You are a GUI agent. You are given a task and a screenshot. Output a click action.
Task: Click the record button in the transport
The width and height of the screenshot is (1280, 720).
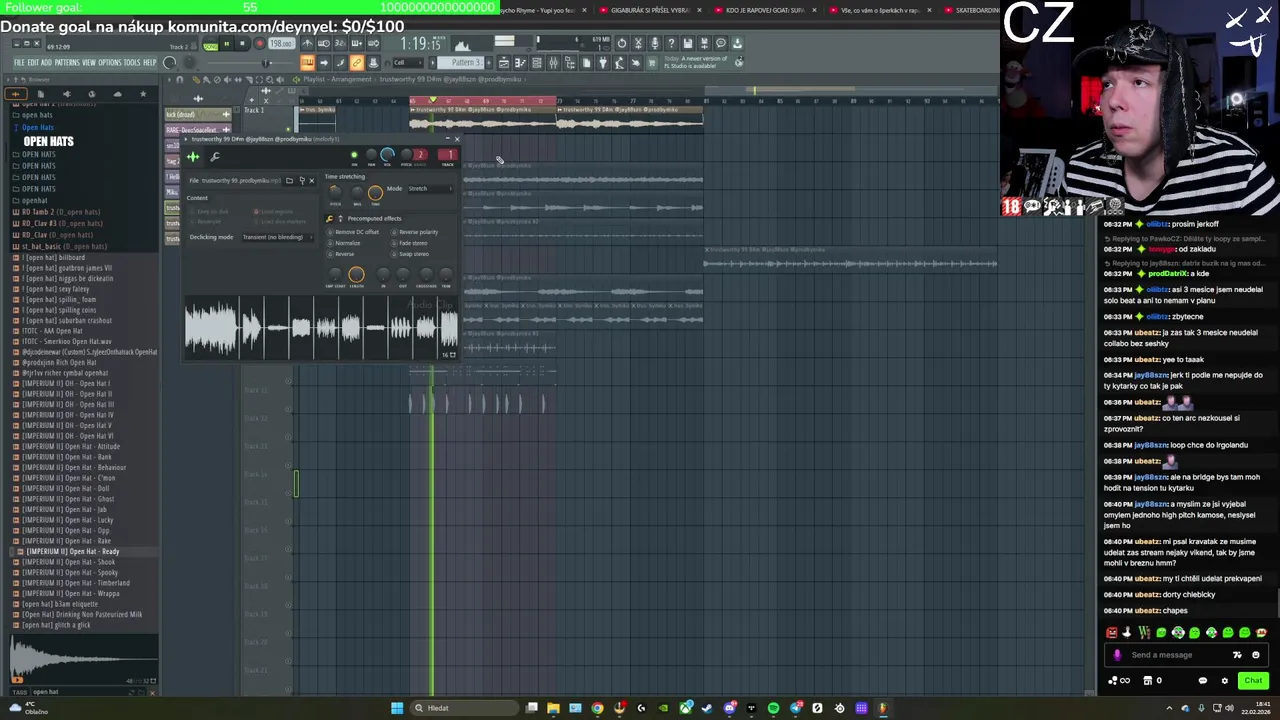click(259, 44)
